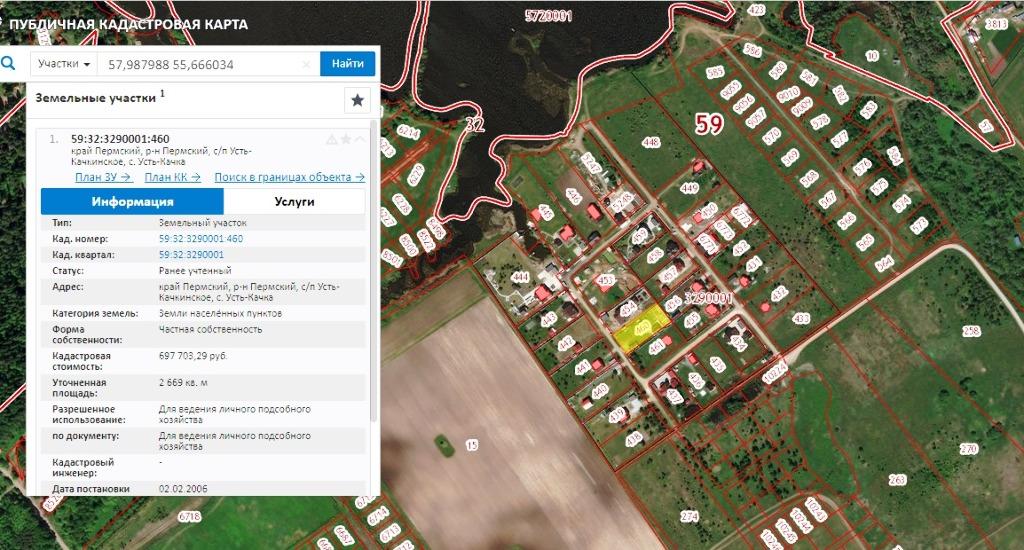The image size is (1024, 550).
Task: Click parcel label 274 on the map
Action: pyautogui.click(x=690, y=516)
